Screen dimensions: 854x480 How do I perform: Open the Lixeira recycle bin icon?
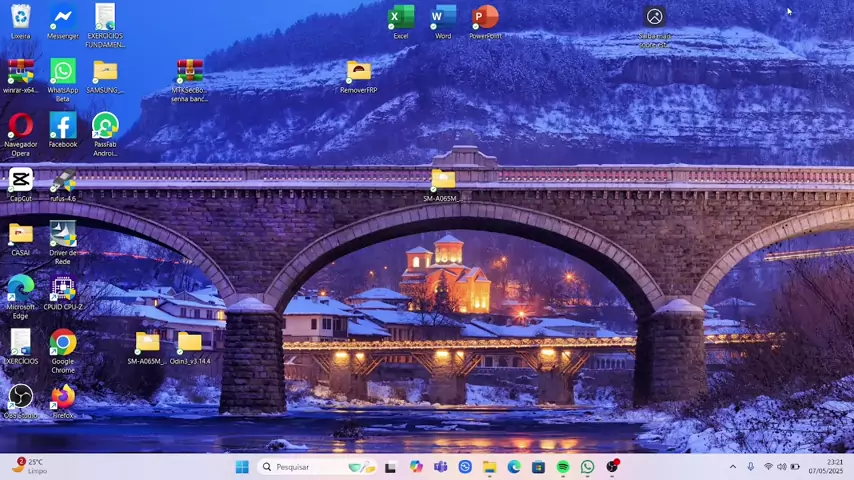[20, 18]
